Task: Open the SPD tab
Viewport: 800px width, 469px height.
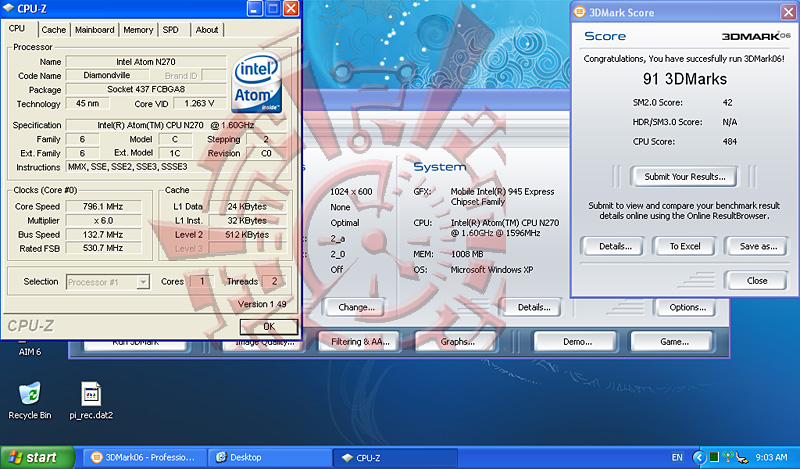Action: click(171, 30)
